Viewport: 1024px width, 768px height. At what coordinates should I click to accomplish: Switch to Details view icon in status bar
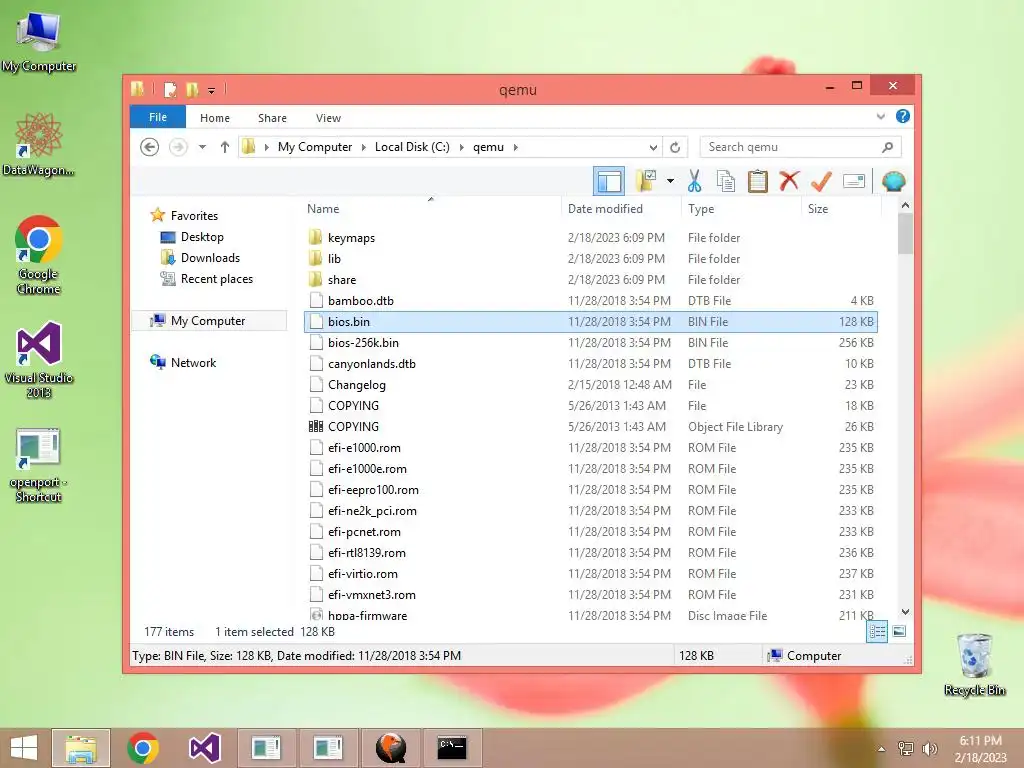pos(877,631)
